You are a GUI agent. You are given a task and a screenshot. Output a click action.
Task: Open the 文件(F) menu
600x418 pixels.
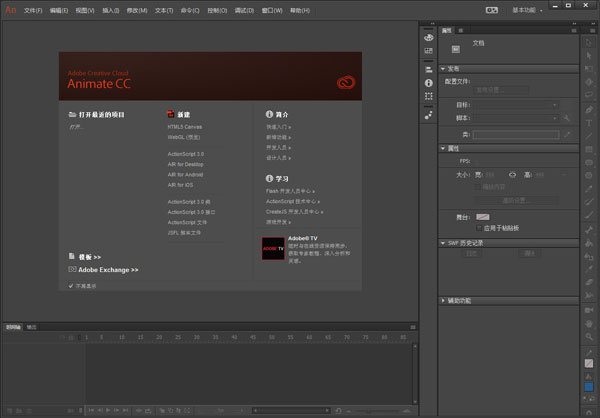pos(33,11)
